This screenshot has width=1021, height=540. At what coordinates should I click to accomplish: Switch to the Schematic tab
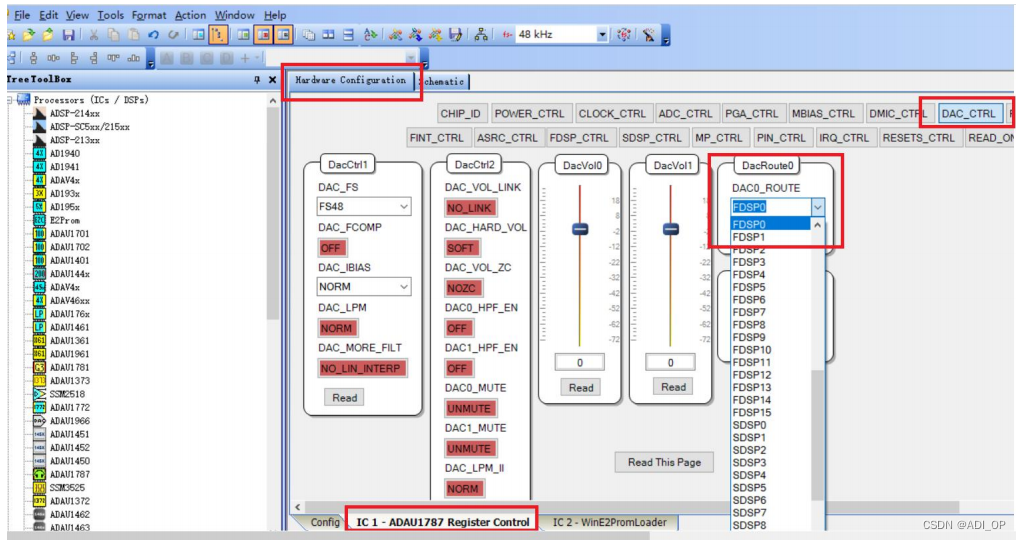444,81
